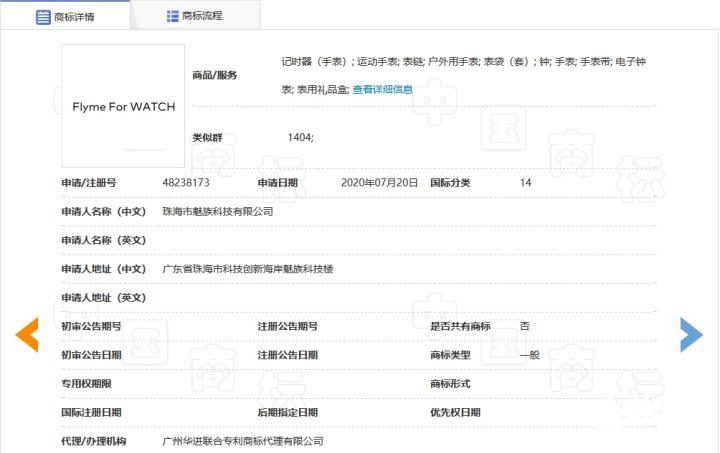Click the 代理/办理机构 label
The image size is (720, 453).
93,441
